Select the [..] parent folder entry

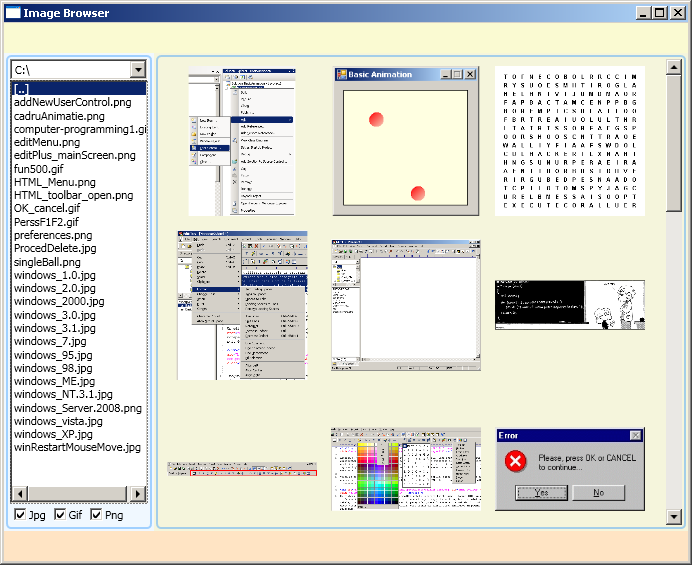(x=21, y=89)
